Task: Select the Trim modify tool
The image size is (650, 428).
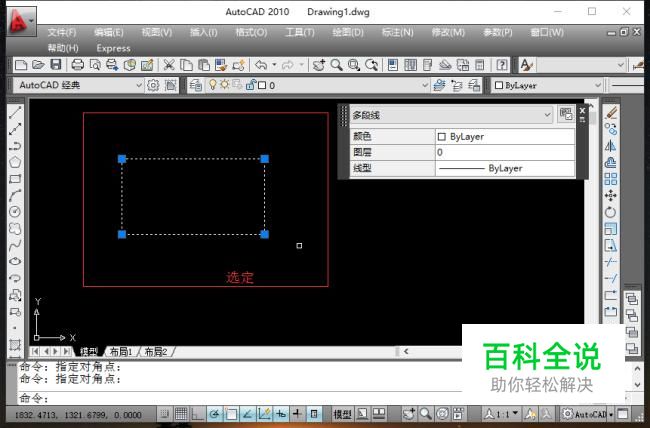Action: pos(611,262)
